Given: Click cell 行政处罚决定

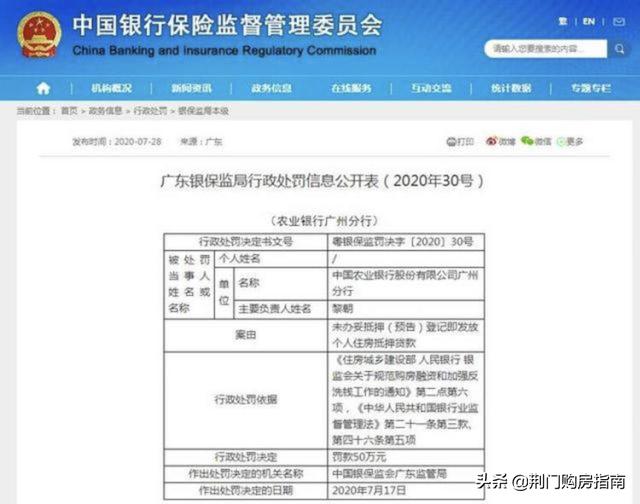Looking at the screenshot, I should [x=246, y=457].
